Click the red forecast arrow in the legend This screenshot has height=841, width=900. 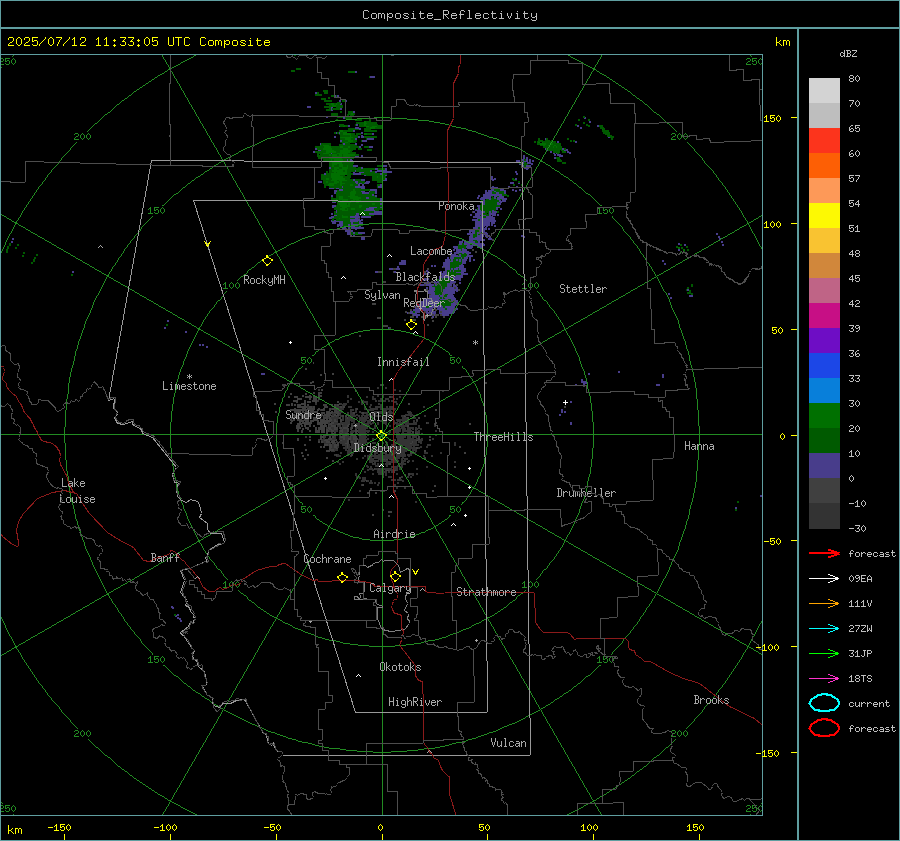824,553
